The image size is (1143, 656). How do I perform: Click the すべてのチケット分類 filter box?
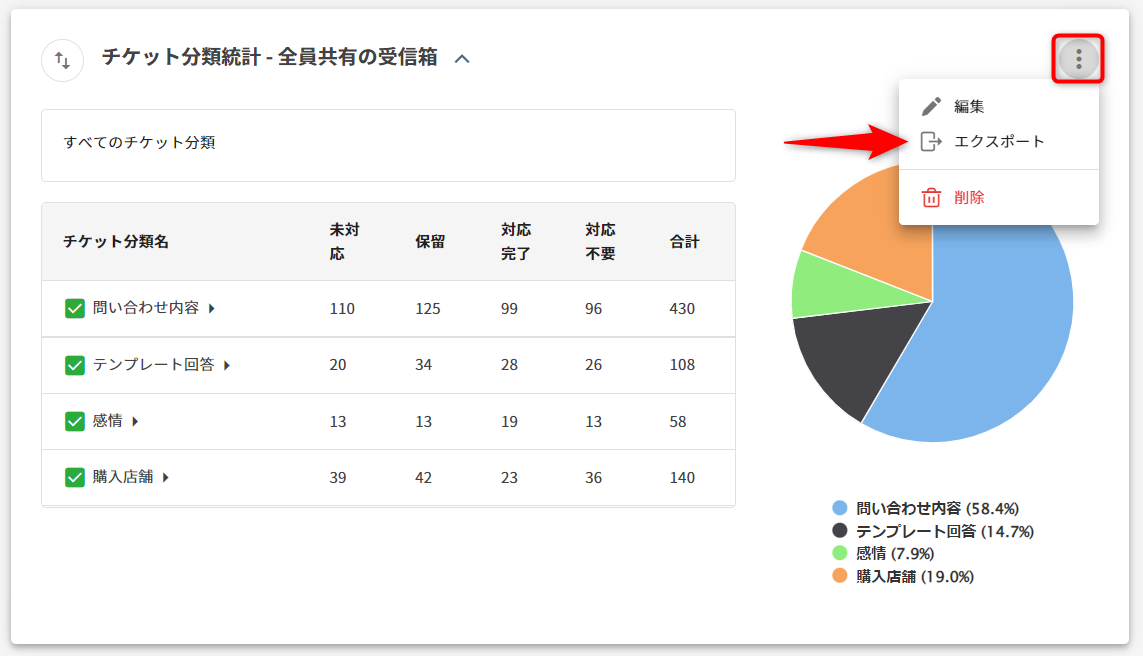[x=388, y=145]
